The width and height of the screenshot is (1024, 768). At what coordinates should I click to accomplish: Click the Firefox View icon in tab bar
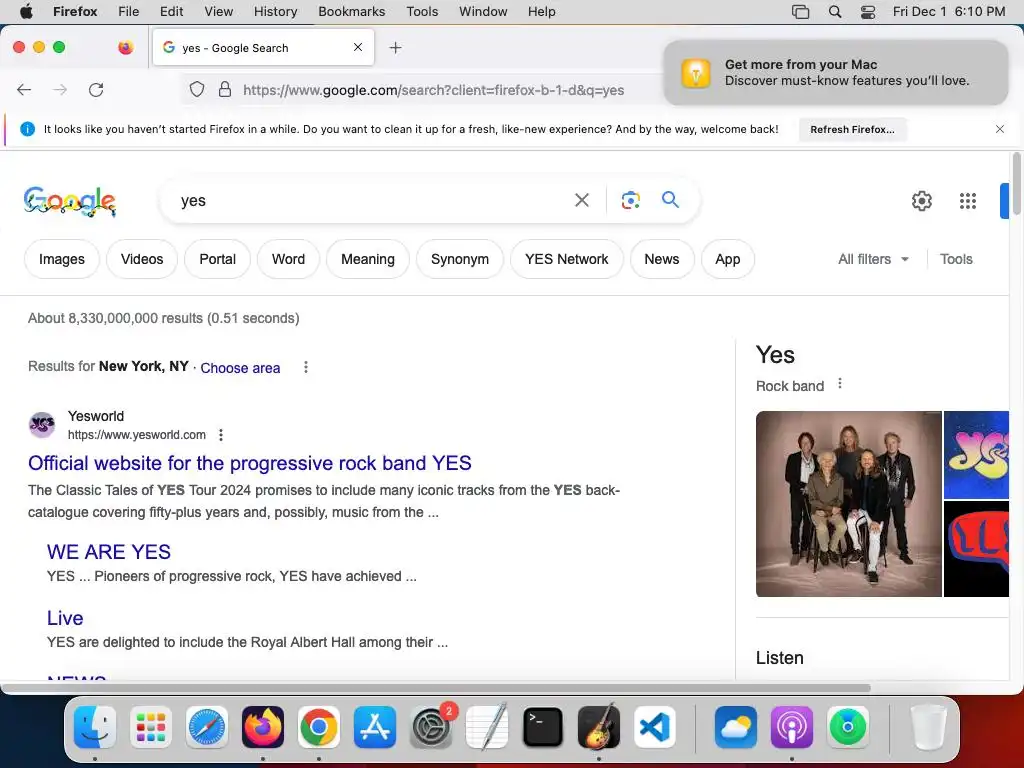pyautogui.click(x=125, y=47)
